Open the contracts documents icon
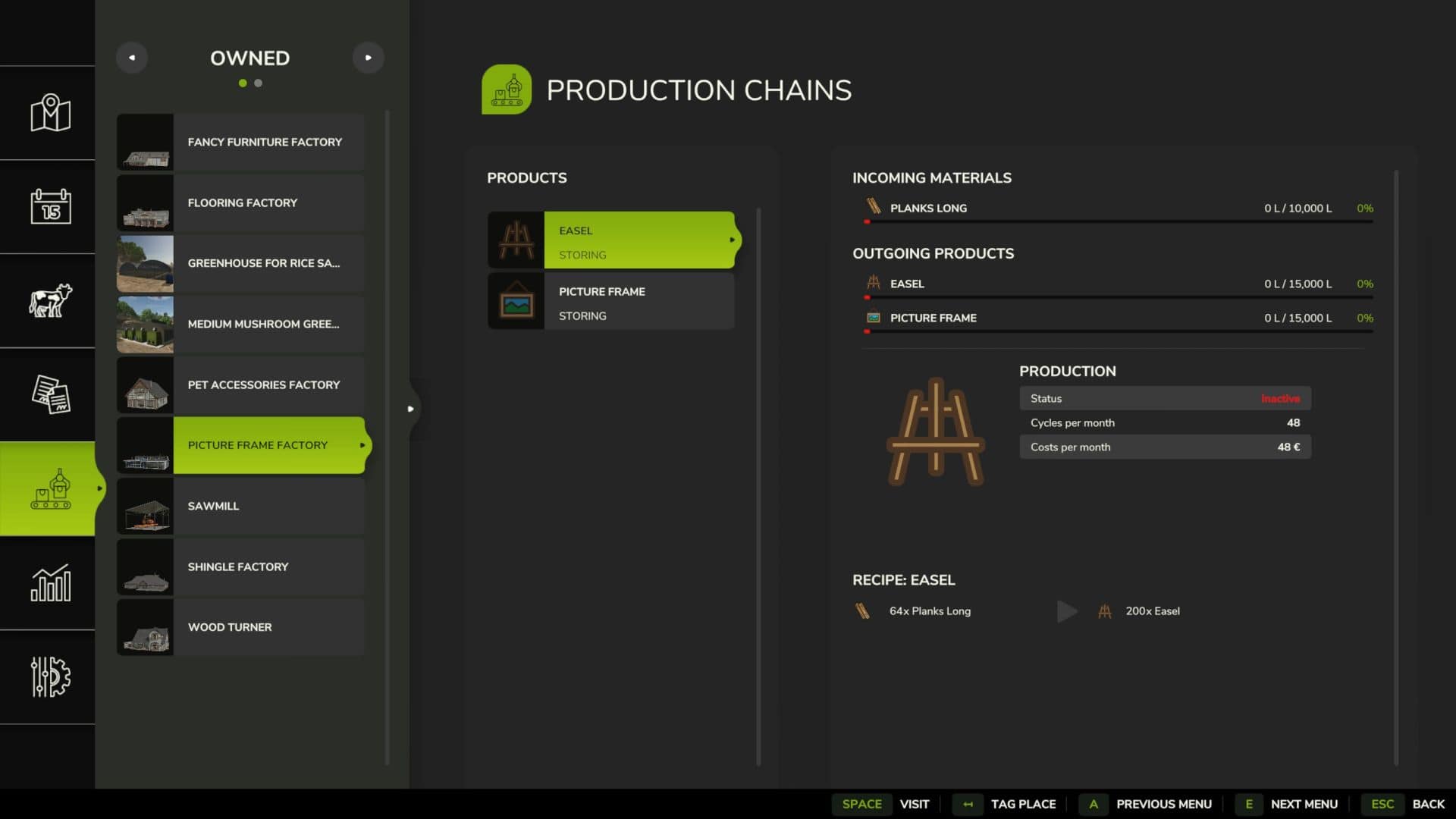Screen dimensions: 1456x819 [x=50, y=394]
